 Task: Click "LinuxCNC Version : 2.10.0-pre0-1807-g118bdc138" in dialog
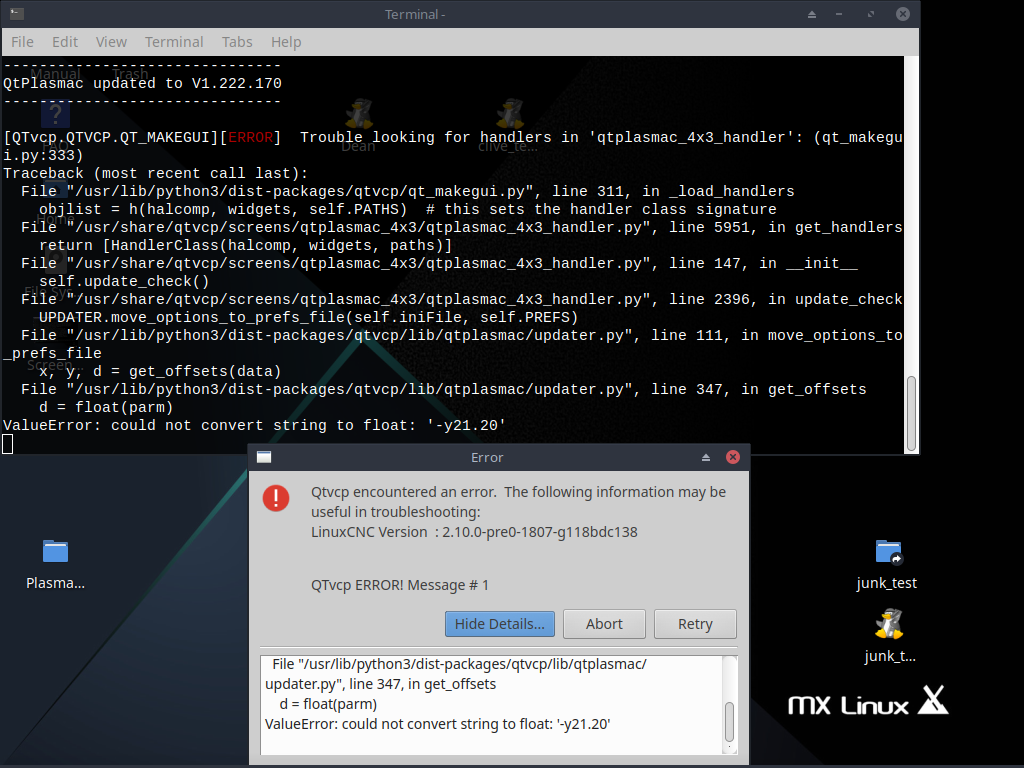click(474, 532)
